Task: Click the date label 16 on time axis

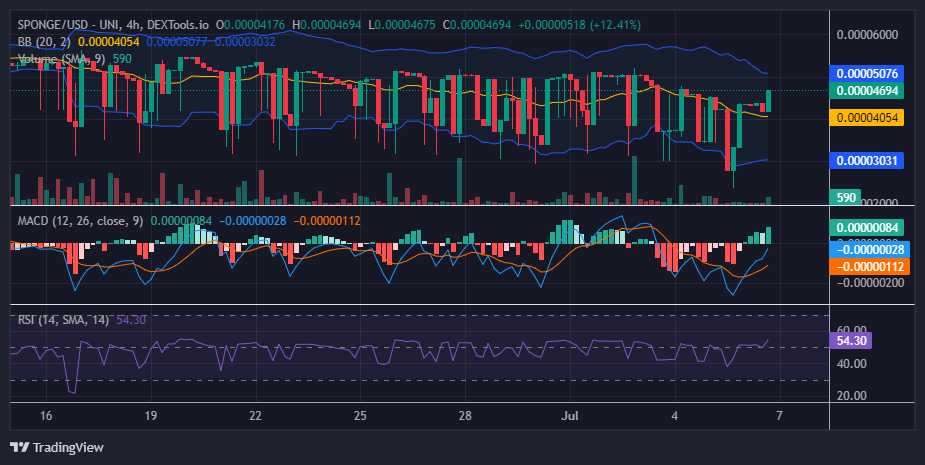Action: click(45, 416)
